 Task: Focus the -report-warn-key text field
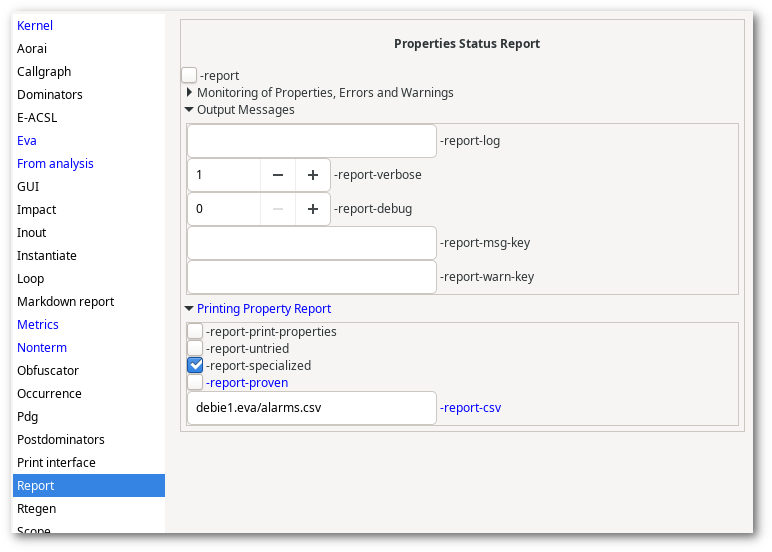312,277
